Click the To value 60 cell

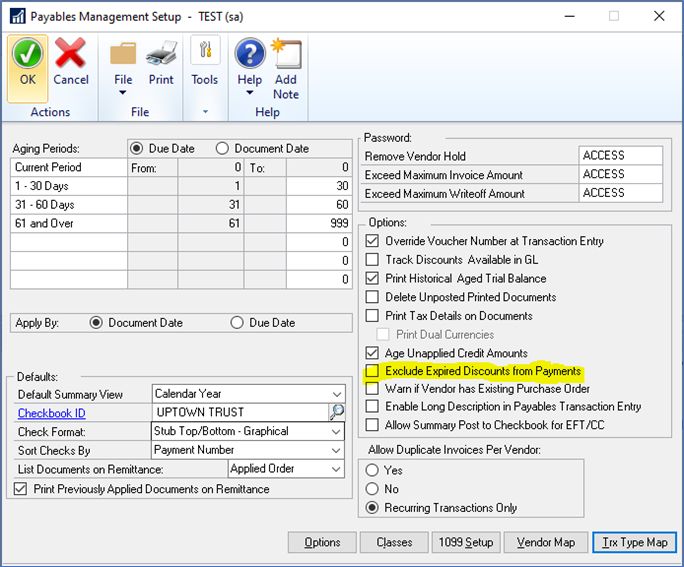(319, 205)
